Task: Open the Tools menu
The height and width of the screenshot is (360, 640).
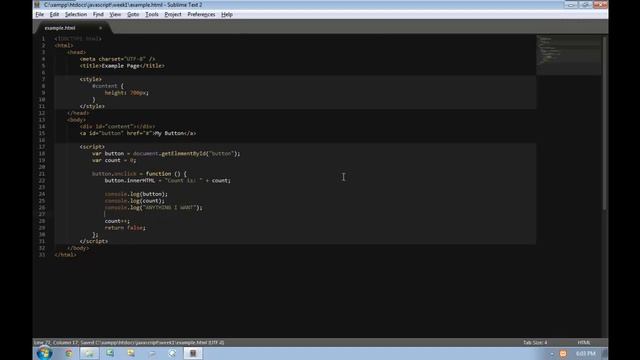Action: point(152,14)
